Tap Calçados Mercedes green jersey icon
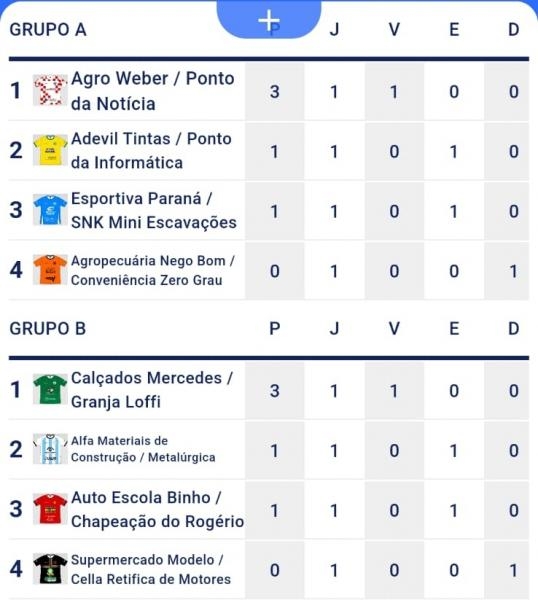The image size is (538, 600). (x=50, y=389)
